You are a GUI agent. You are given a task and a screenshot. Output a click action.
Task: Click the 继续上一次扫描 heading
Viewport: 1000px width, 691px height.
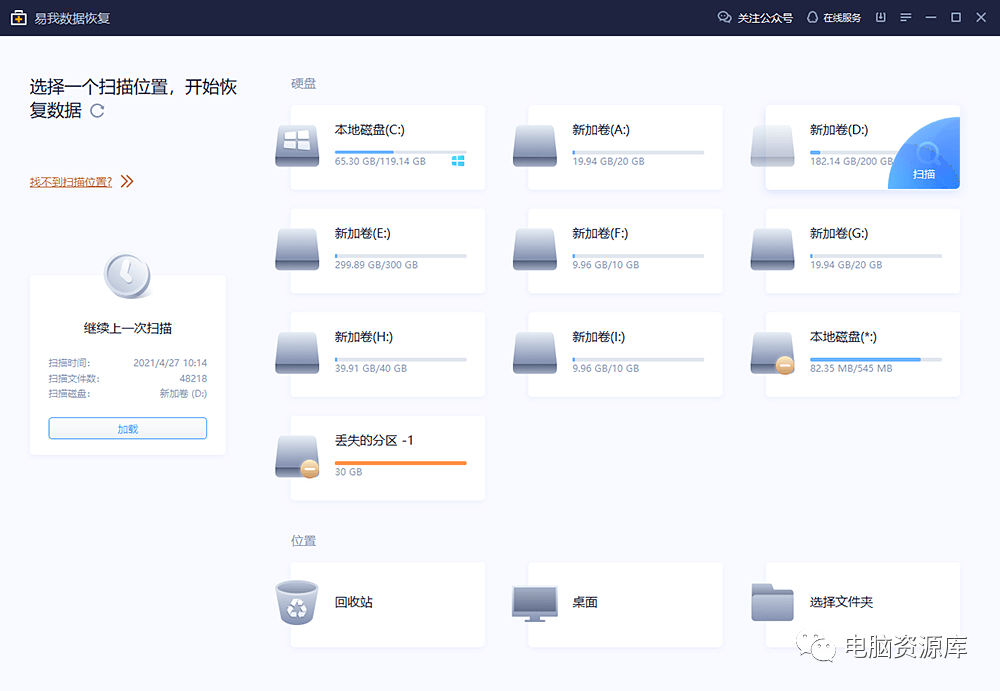click(128, 329)
